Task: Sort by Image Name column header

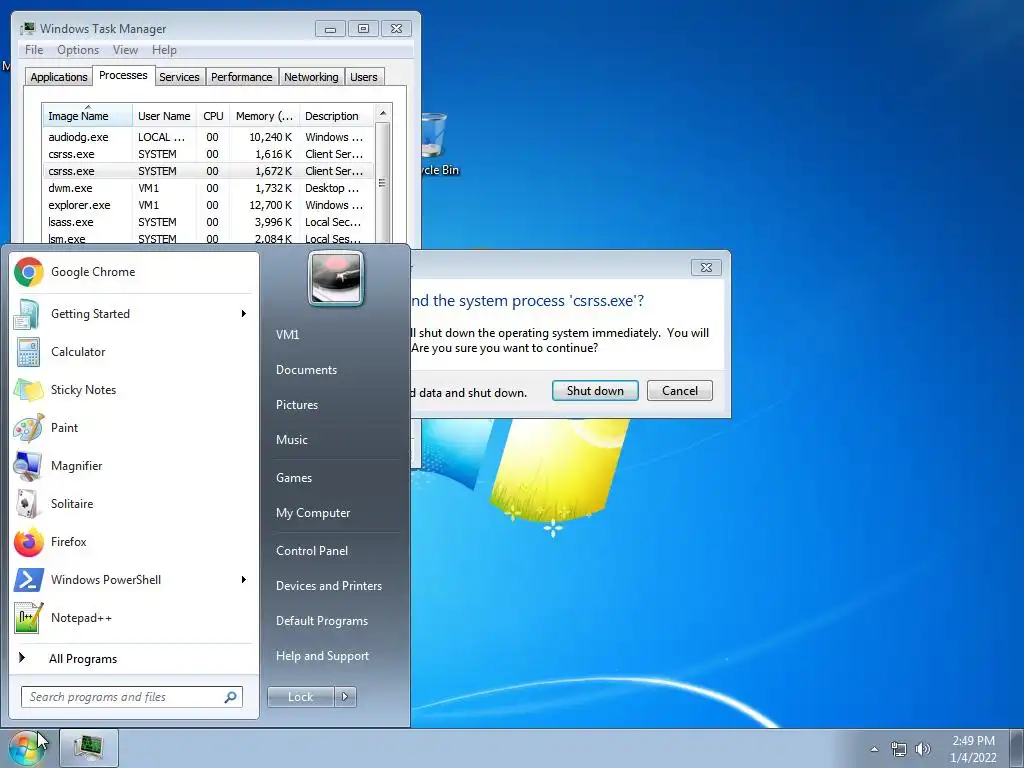Action: tap(88, 116)
